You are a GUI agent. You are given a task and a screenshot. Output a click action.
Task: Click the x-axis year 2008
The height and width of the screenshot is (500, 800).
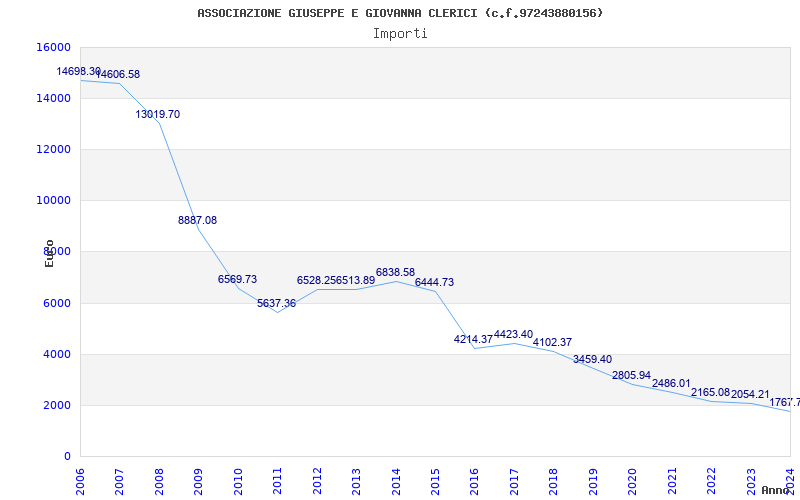point(159,481)
